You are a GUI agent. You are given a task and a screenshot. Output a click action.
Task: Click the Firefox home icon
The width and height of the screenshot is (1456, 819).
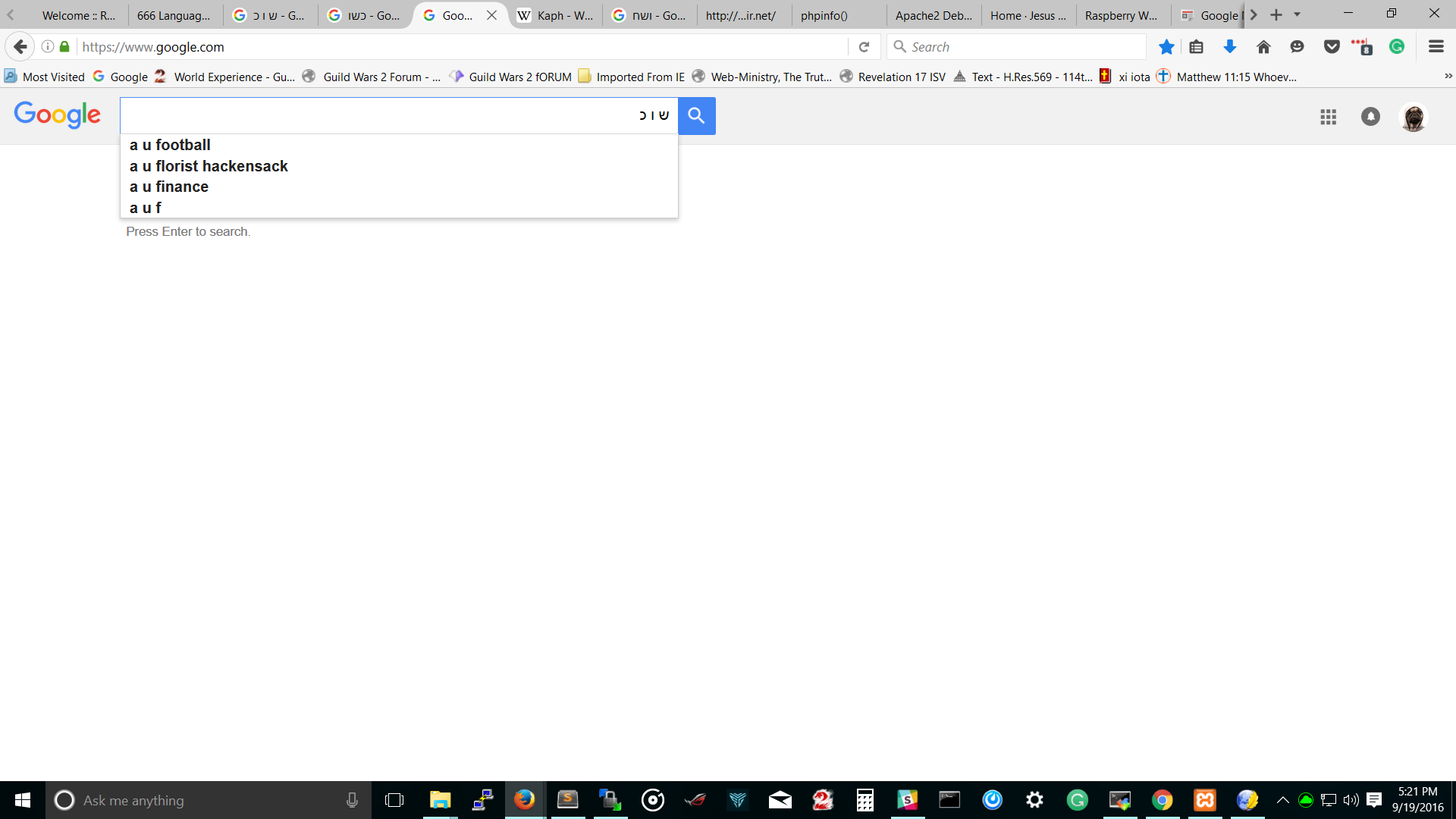(x=1263, y=47)
